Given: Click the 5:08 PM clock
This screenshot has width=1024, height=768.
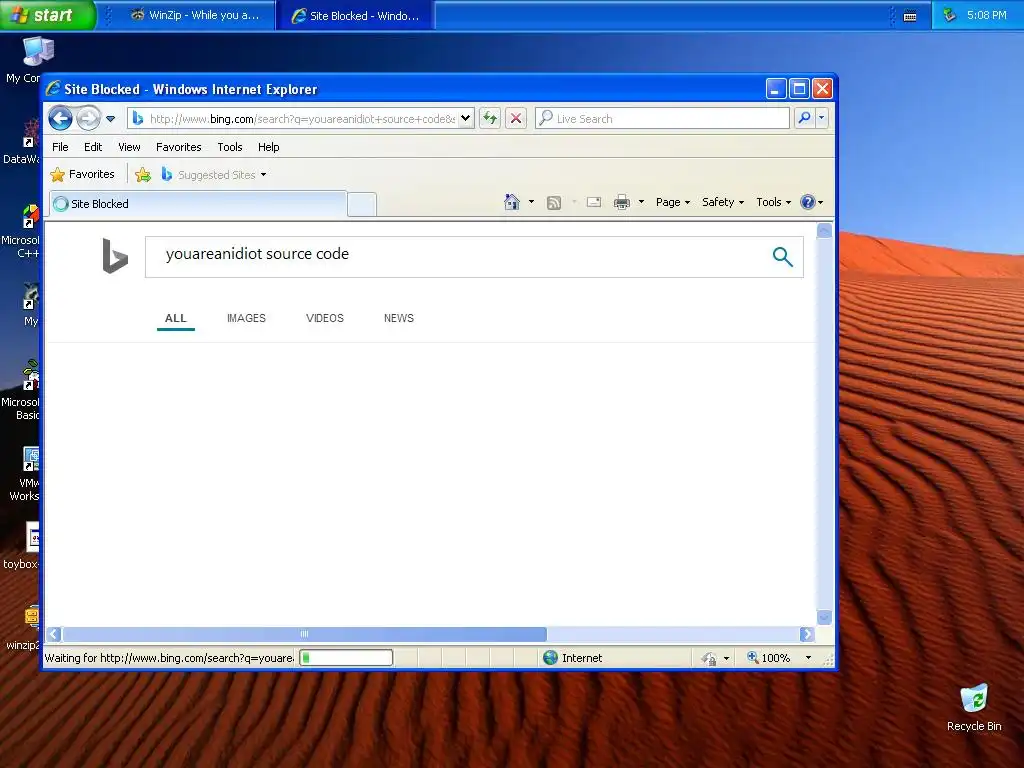Looking at the screenshot, I should [987, 15].
